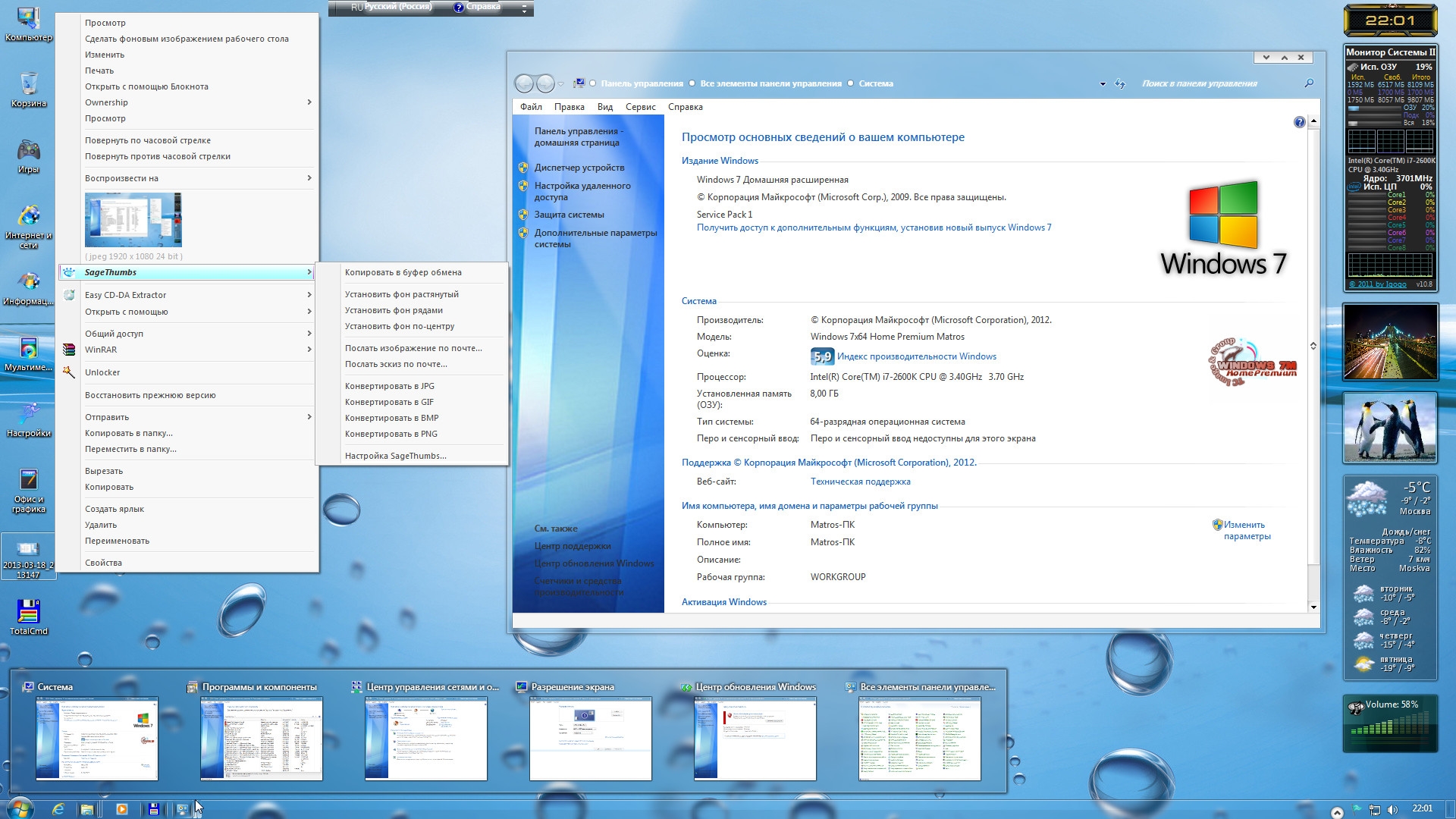
Task: Open the Корзина recycle bin icon
Action: [x=29, y=89]
